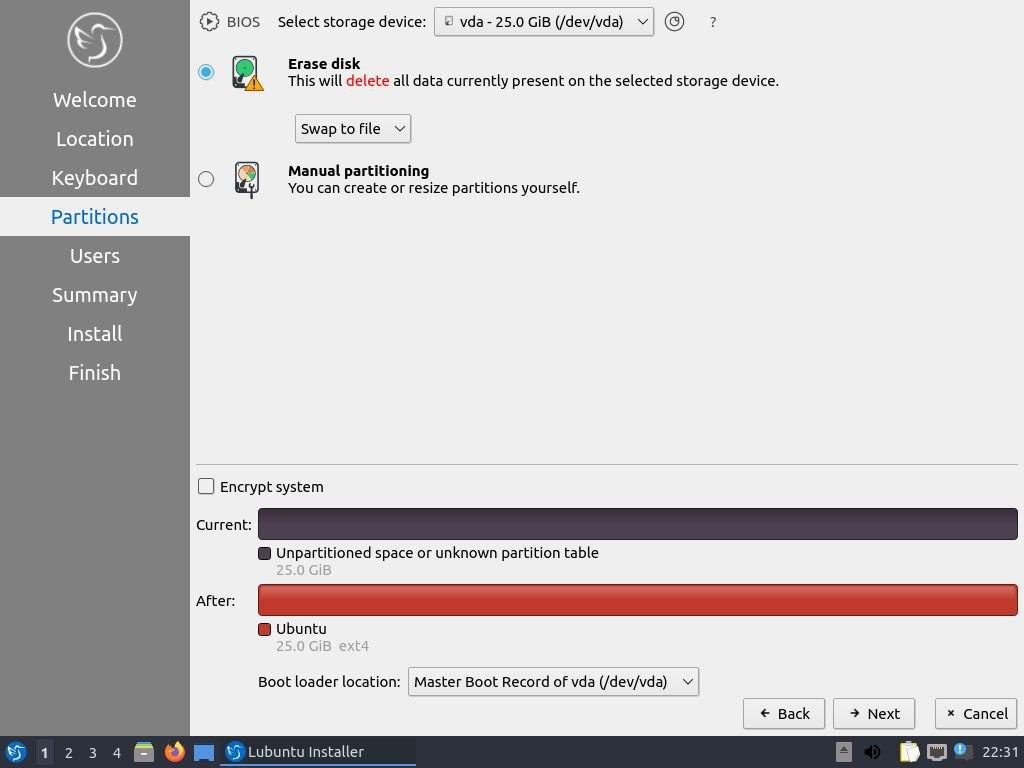Switch to virtual desktop 3
Screen dimensions: 1024x768
[x=92, y=752]
